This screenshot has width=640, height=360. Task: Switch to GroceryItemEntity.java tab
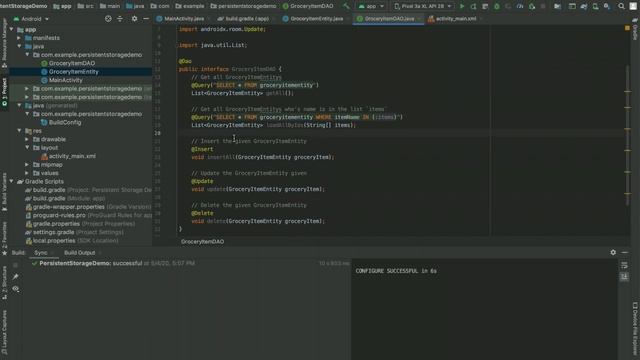[316, 19]
